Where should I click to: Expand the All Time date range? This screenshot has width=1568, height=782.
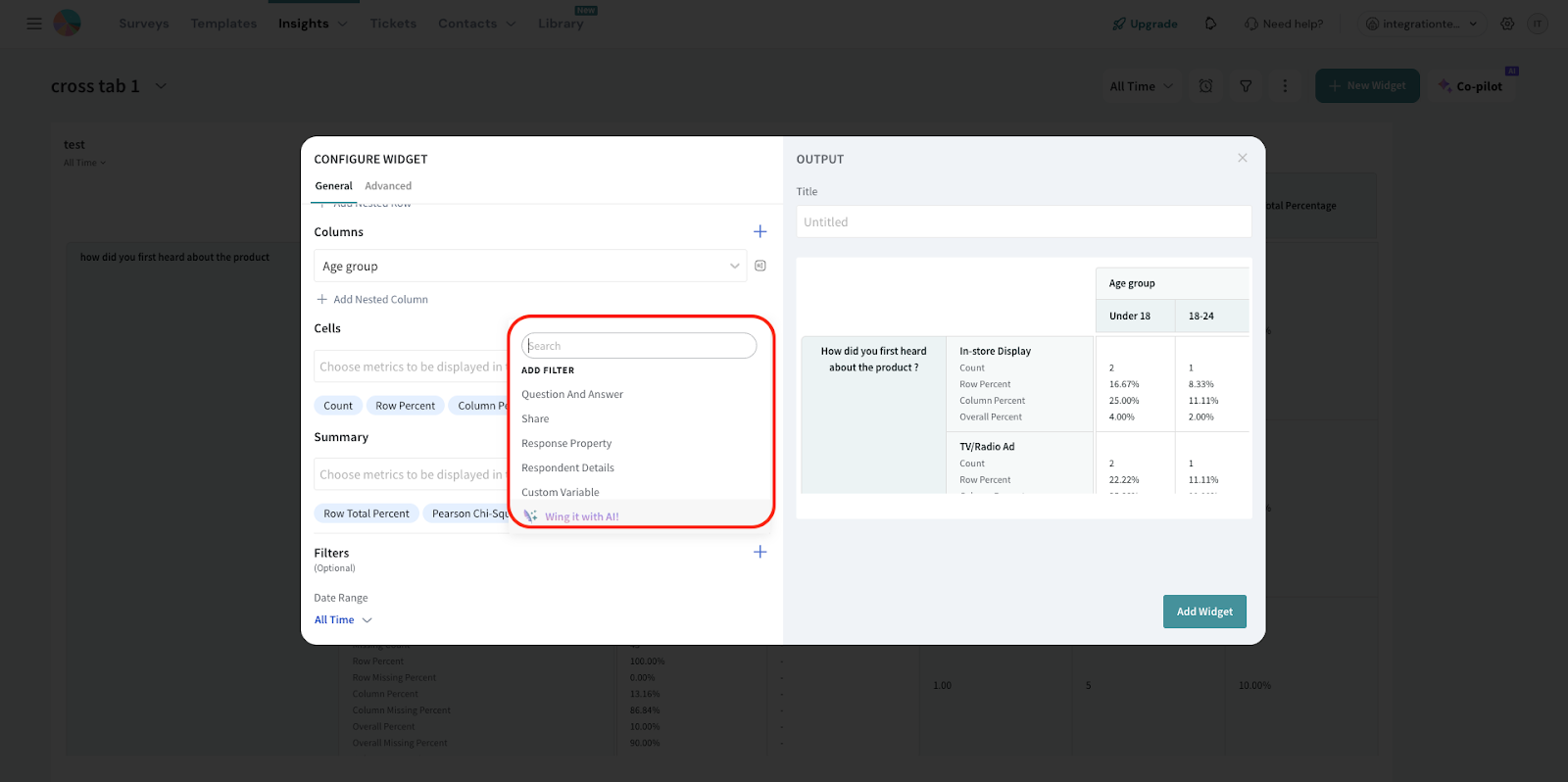pyautogui.click(x=343, y=619)
